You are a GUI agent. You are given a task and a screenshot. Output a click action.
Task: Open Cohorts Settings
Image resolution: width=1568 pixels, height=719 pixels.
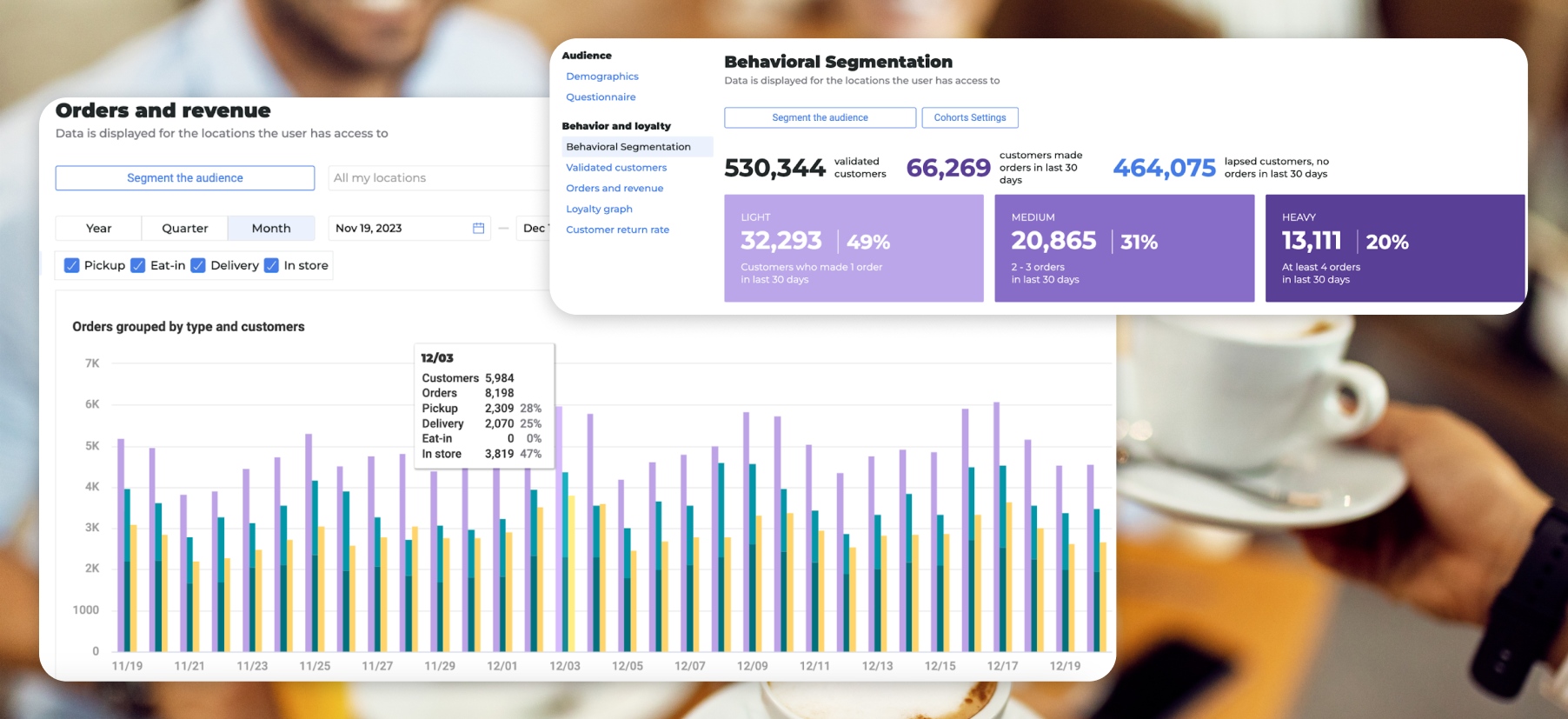click(970, 117)
